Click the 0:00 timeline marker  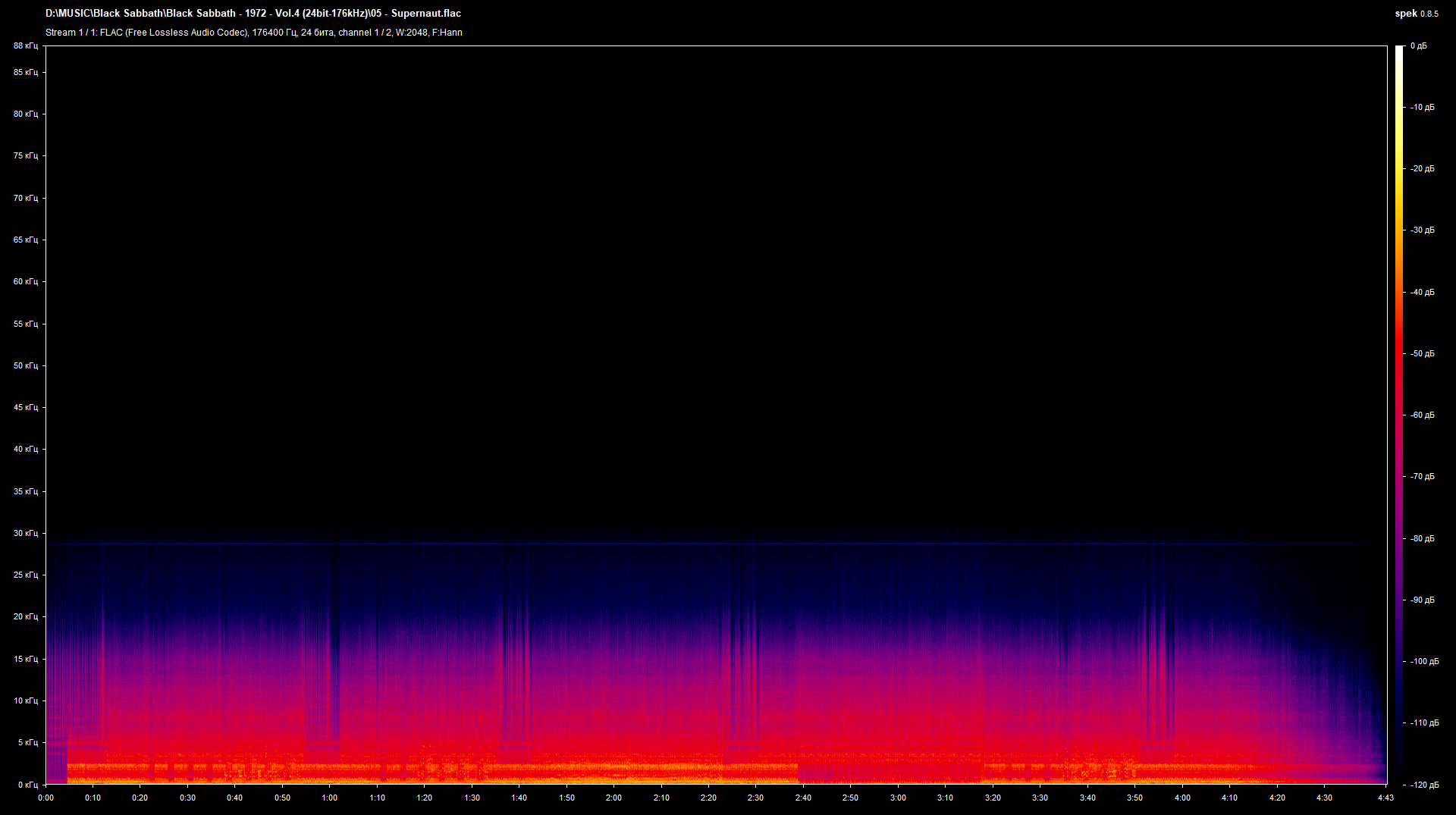tap(45, 798)
